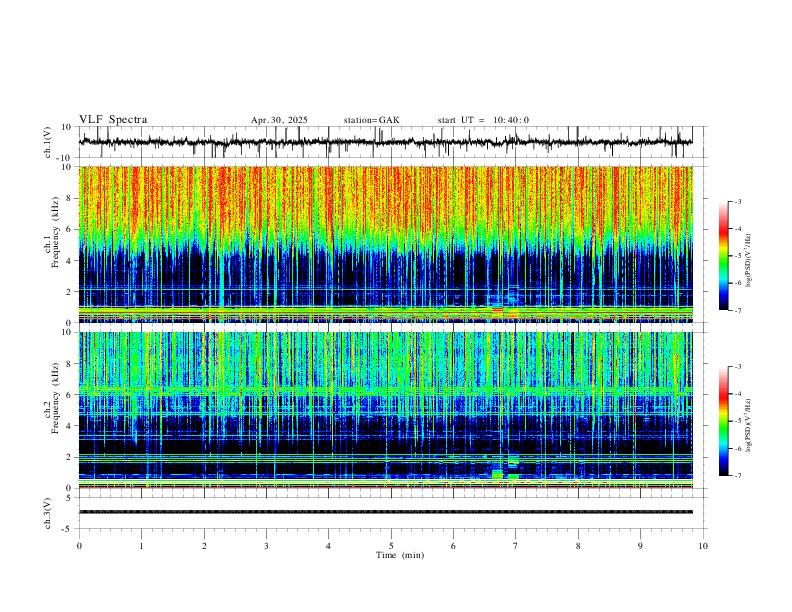
Task: Click the "ch.1(V)" waveform axis label
Action: 48,142
